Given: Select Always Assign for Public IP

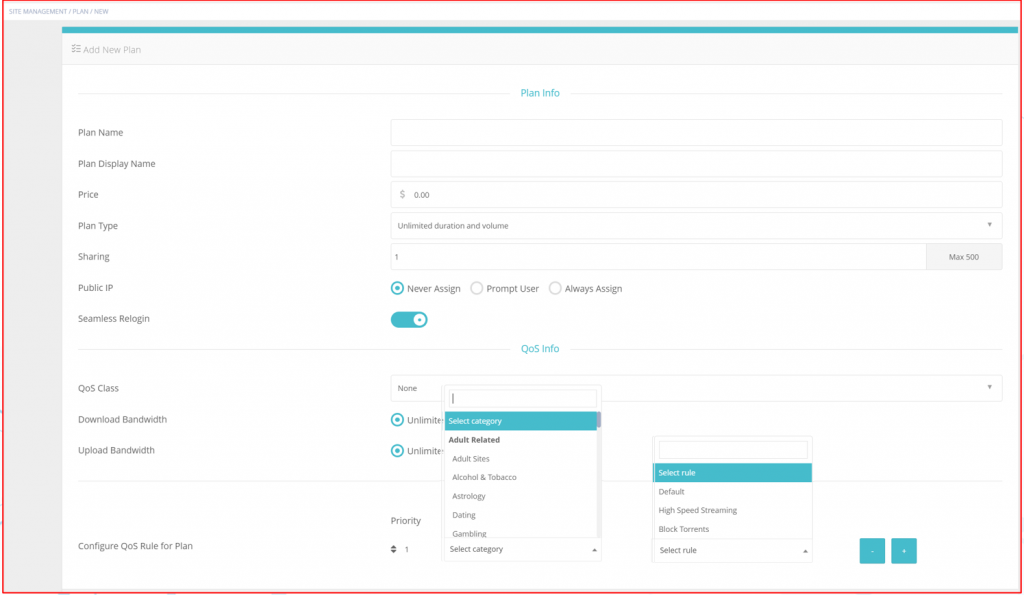Looking at the screenshot, I should pos(555,288).
